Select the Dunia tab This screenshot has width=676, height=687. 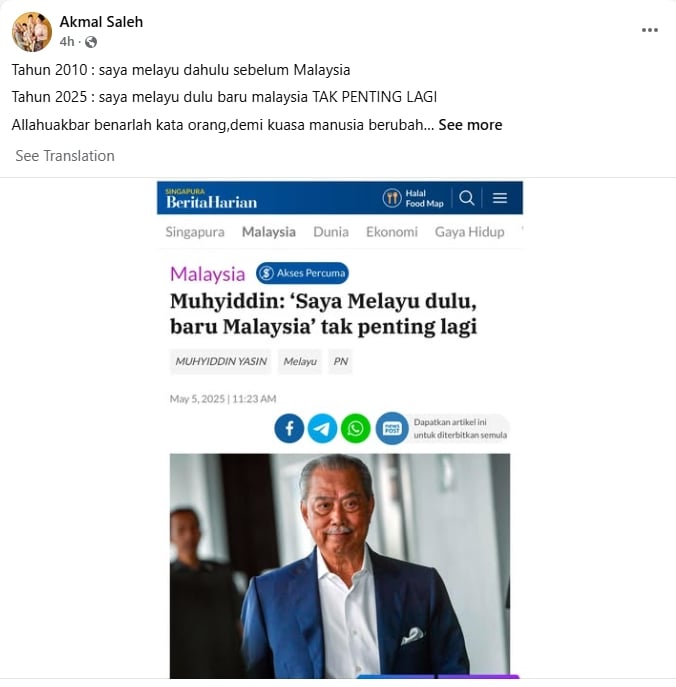[x=331, y=232]
